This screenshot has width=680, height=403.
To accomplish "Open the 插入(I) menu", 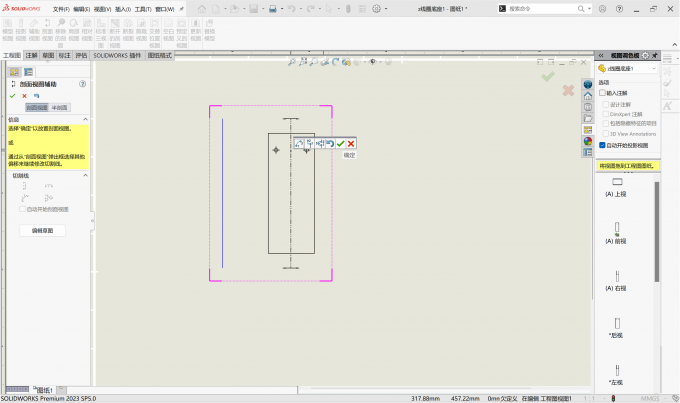I will [x=123, y=9].
